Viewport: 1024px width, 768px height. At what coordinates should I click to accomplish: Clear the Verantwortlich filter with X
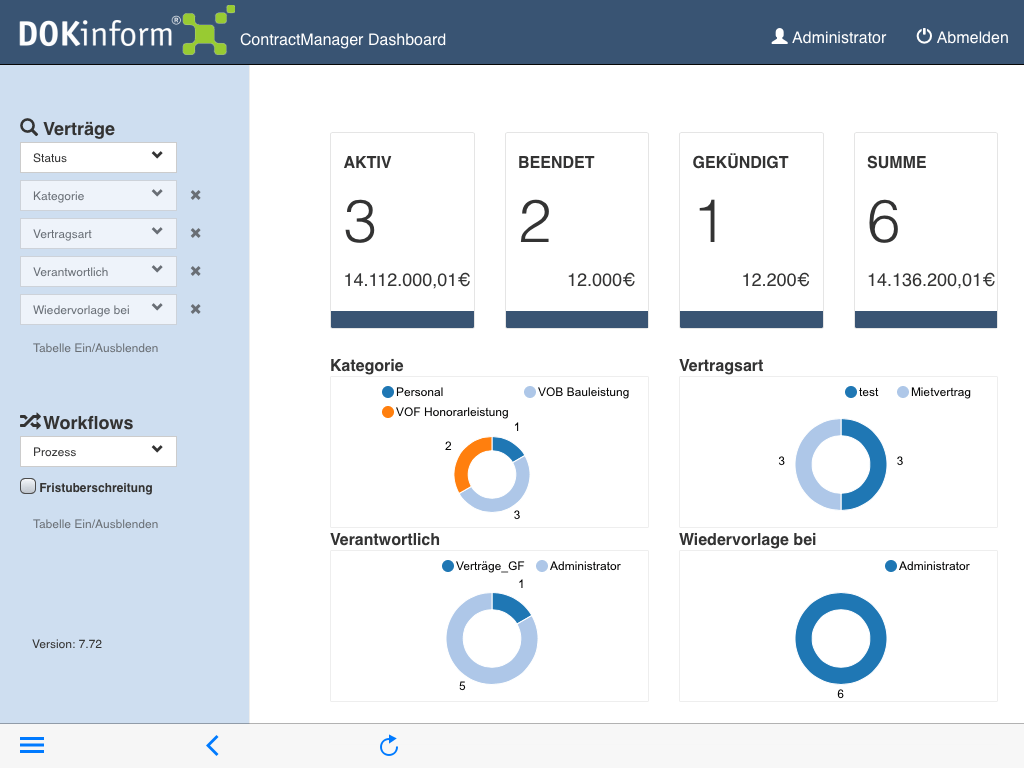pos(196,271)
